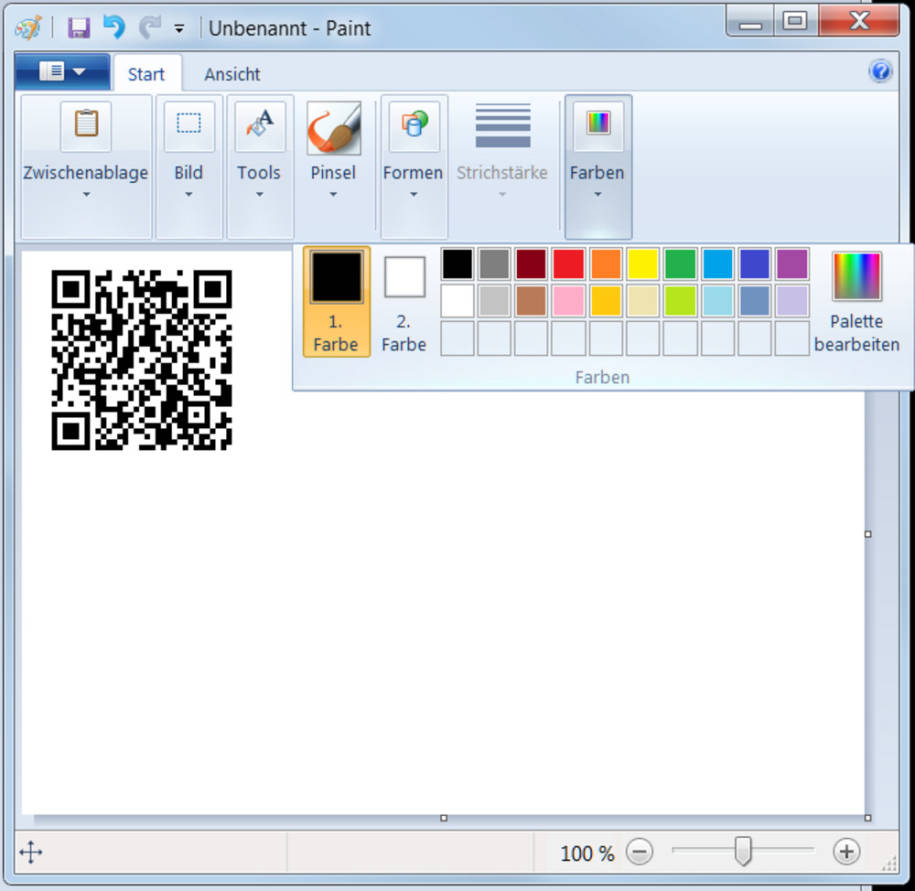Pick the purple color swatch

[x=792, y=264]
